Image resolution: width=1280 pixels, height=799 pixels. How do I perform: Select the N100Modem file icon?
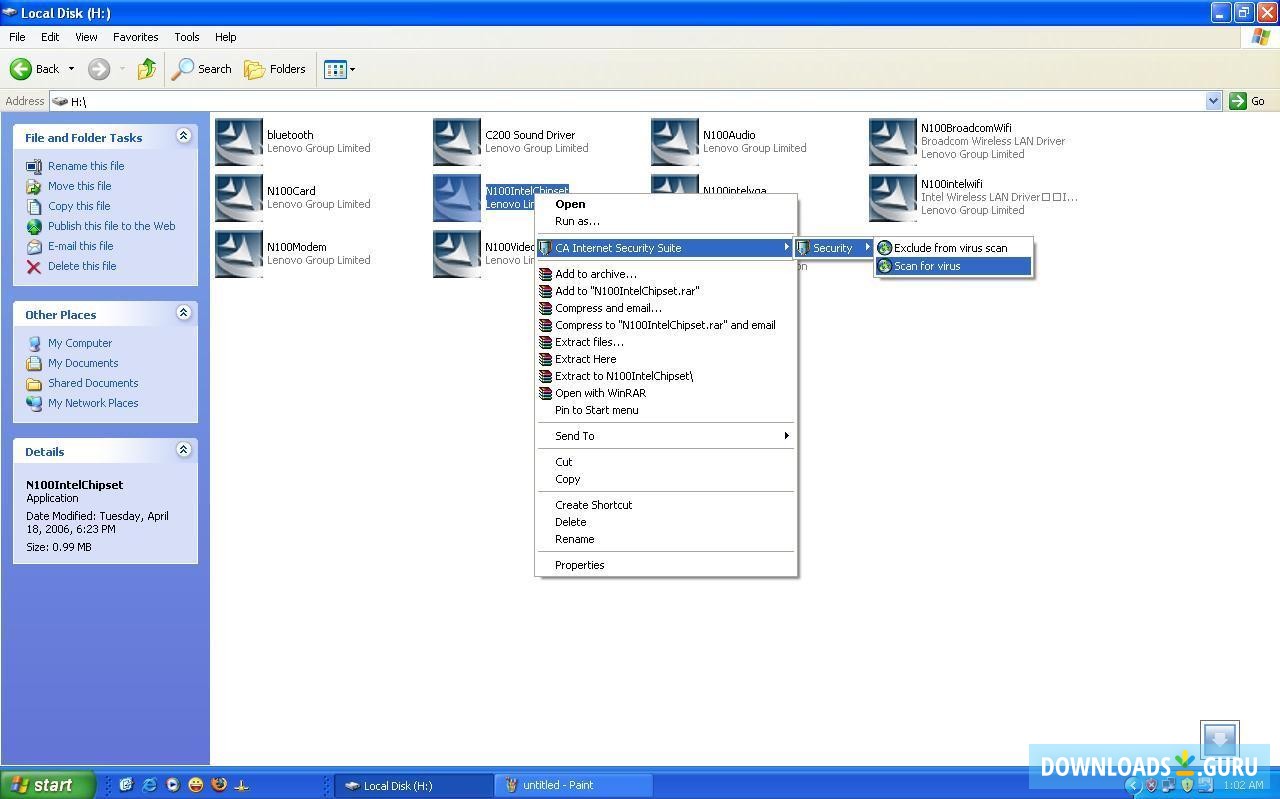(239, 254)
